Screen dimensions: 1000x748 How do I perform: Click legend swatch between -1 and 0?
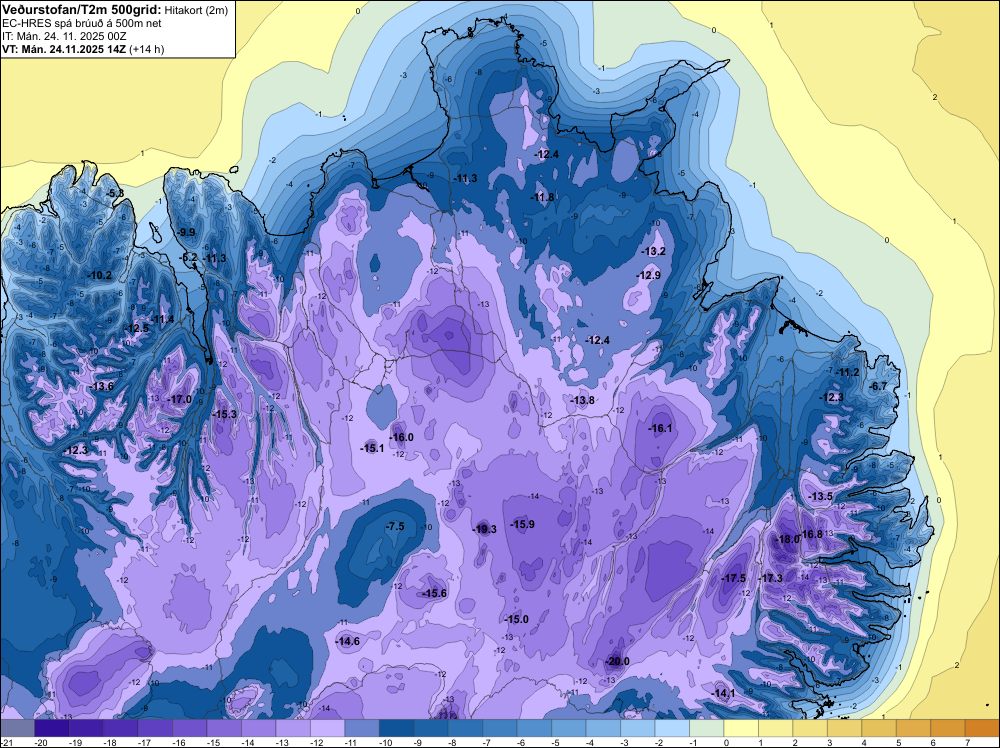pyautogui.click(x=707, y=728)
